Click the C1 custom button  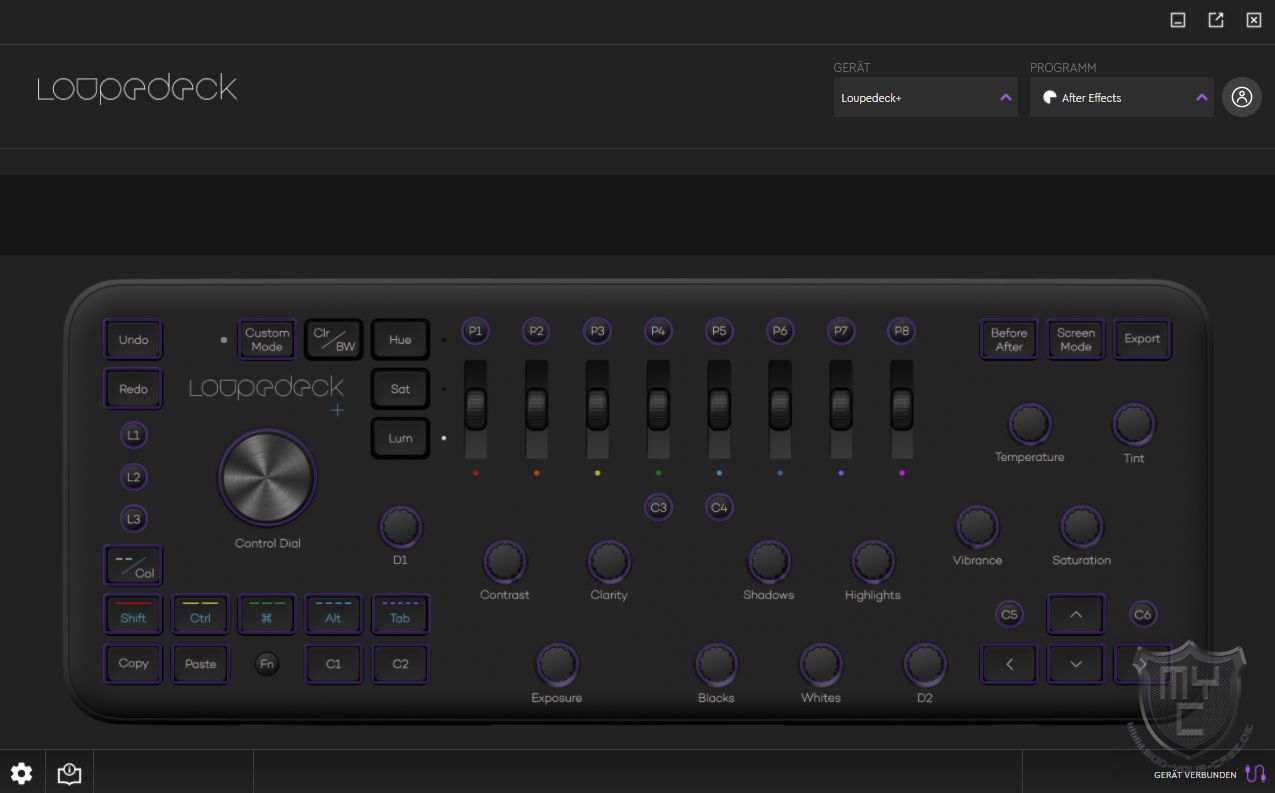(x=333, y=664)
